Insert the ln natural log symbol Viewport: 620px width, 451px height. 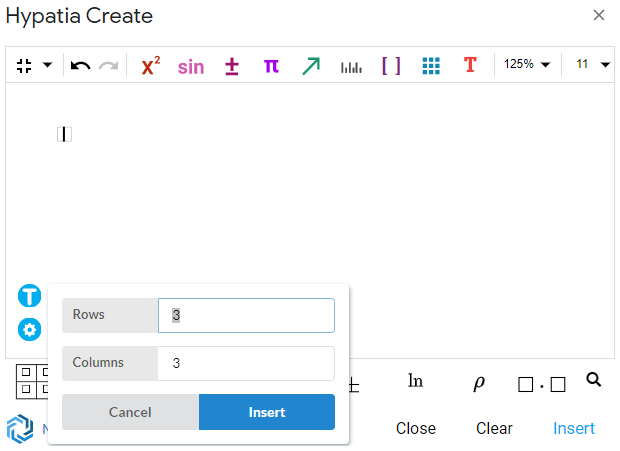coord(415,381)
